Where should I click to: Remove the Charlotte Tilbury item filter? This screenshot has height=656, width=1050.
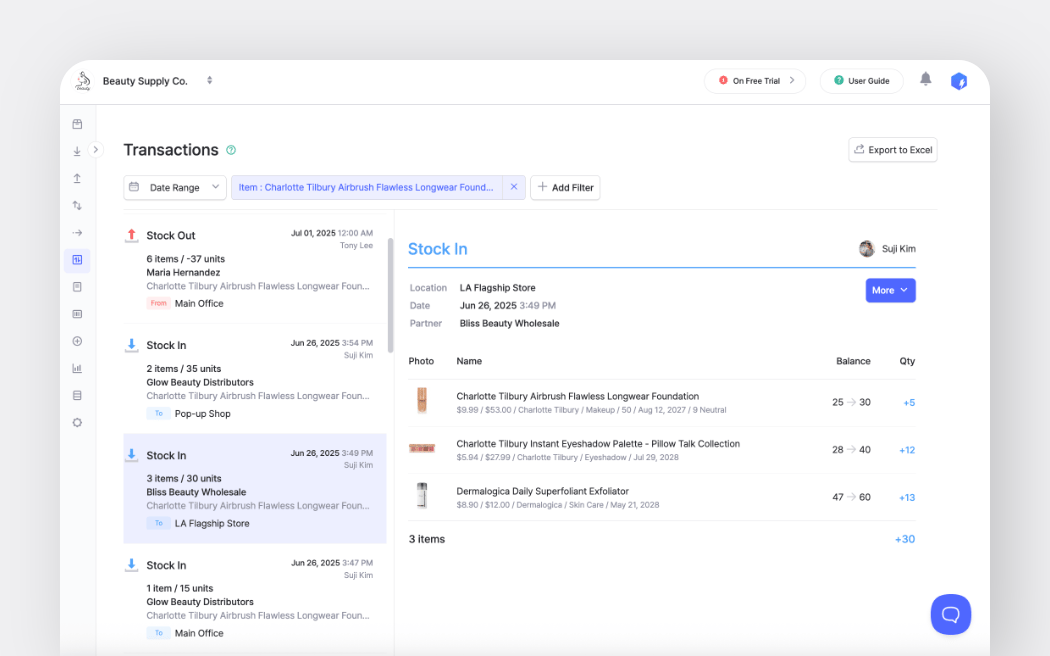[514, 187]
